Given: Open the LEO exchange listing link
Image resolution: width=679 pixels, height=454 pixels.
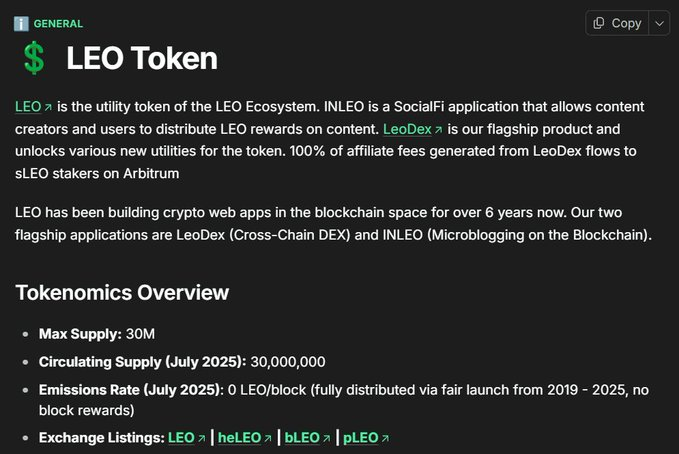Looking at the screenshot, I should (x=181, y=438).
